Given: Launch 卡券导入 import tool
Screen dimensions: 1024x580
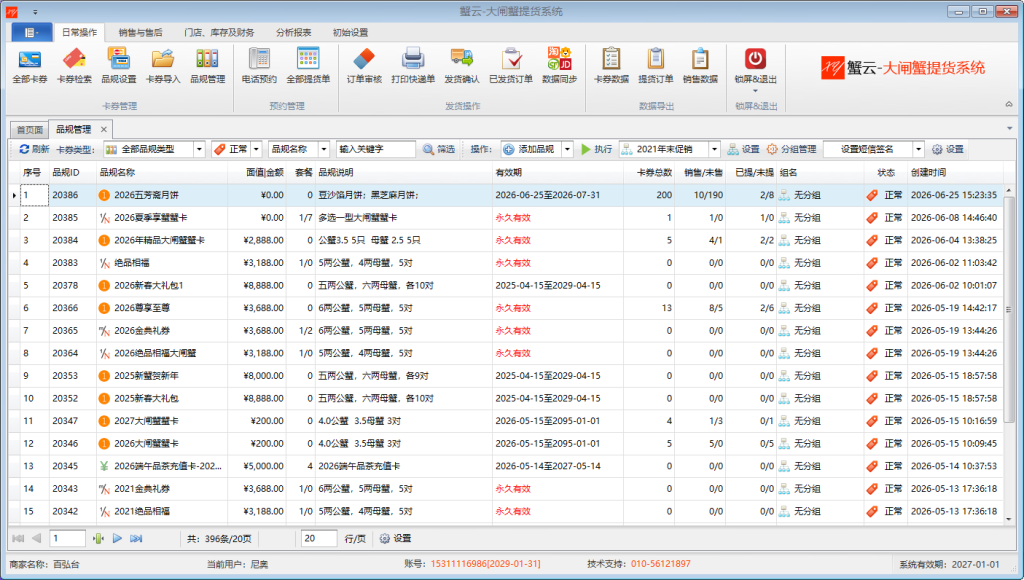Looking at the screenshot, I should point(163,67).
